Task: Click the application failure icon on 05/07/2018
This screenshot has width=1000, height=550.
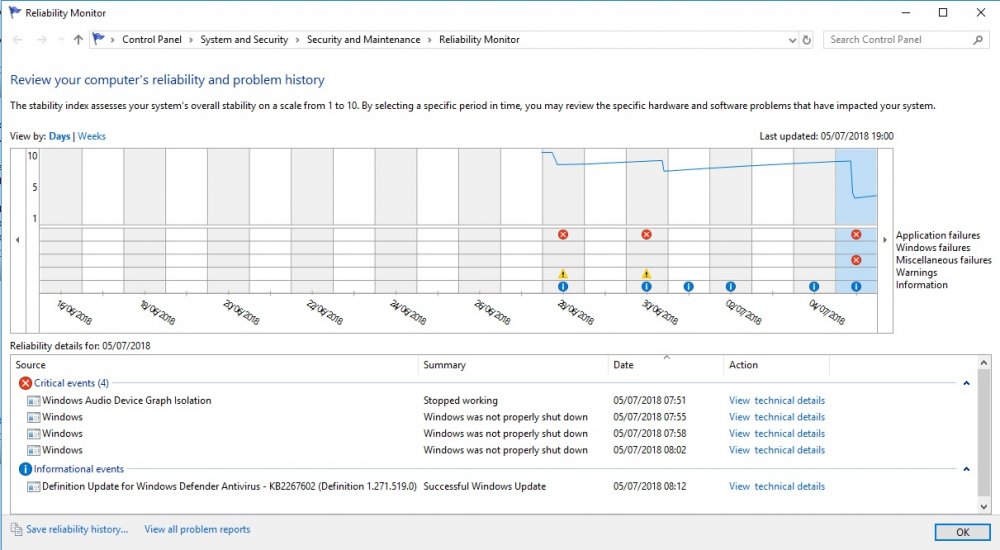Action: click(856, 234)
